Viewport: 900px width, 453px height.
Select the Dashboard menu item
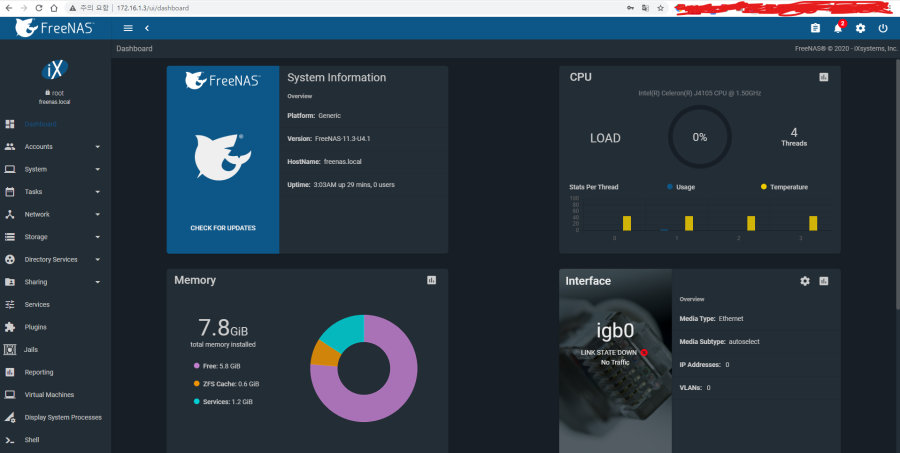click(x=55, y=124)
